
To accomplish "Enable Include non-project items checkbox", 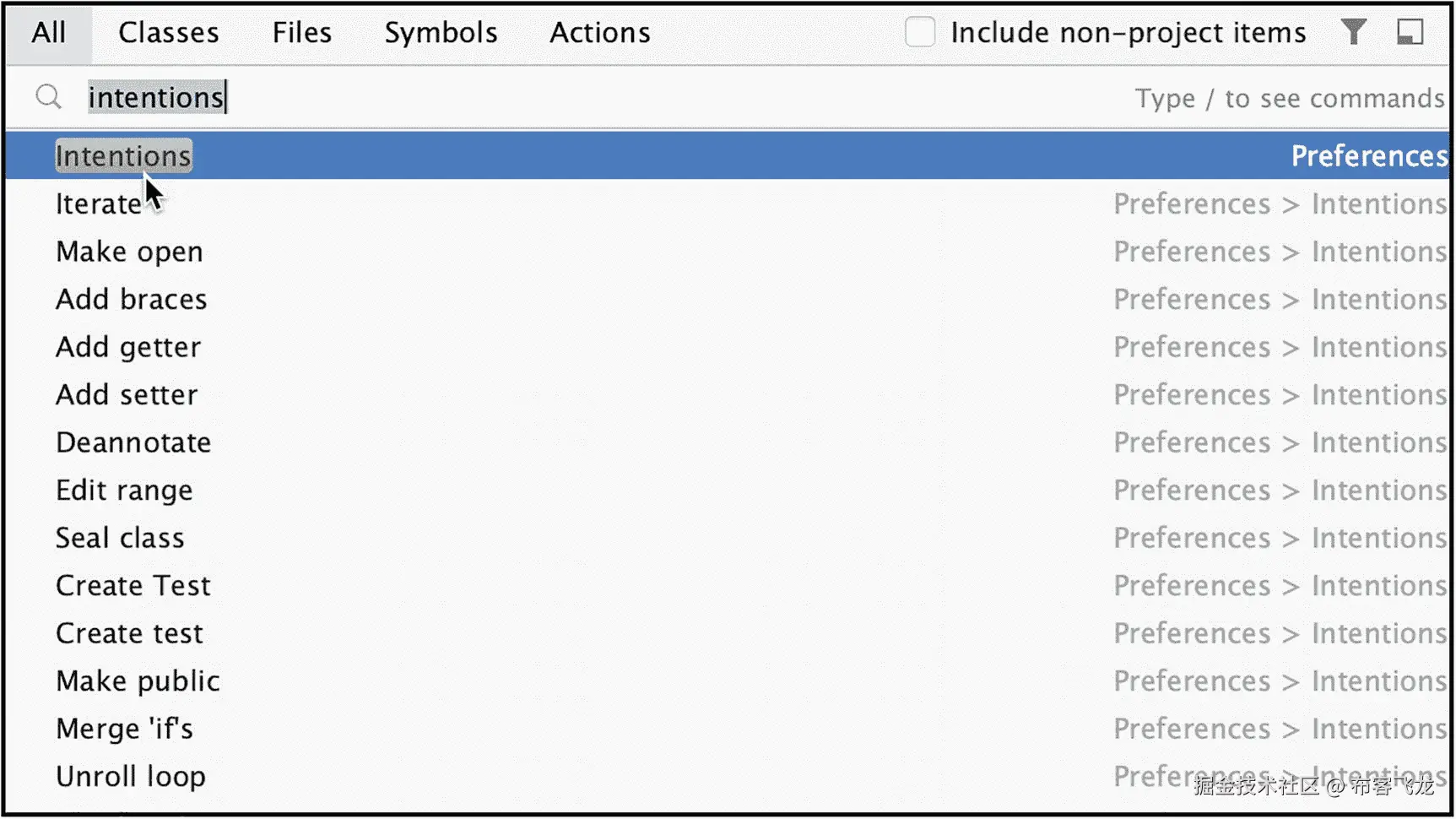I will [x=920, y=33].
